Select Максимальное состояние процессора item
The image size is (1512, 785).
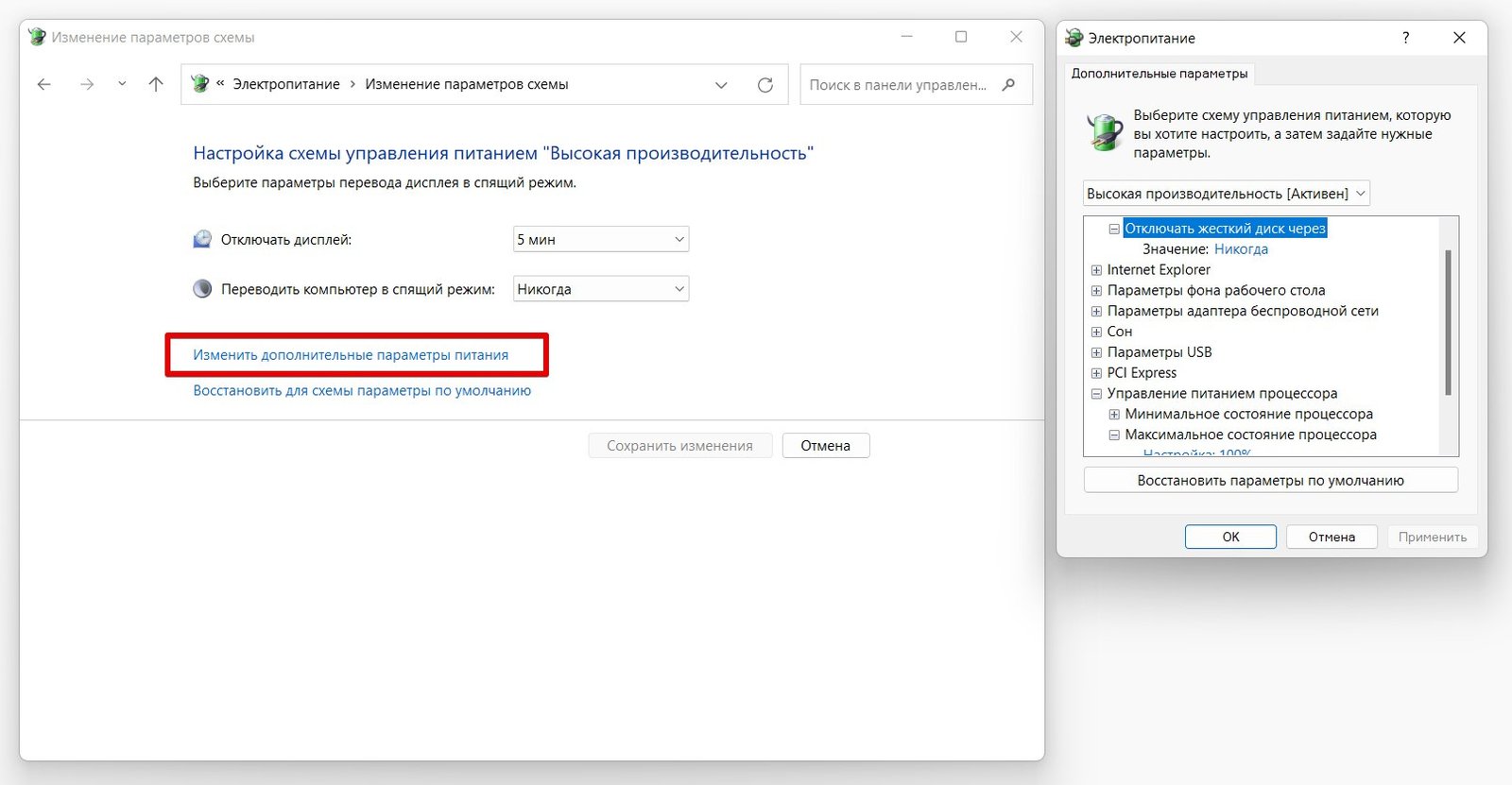(1250, 435)
